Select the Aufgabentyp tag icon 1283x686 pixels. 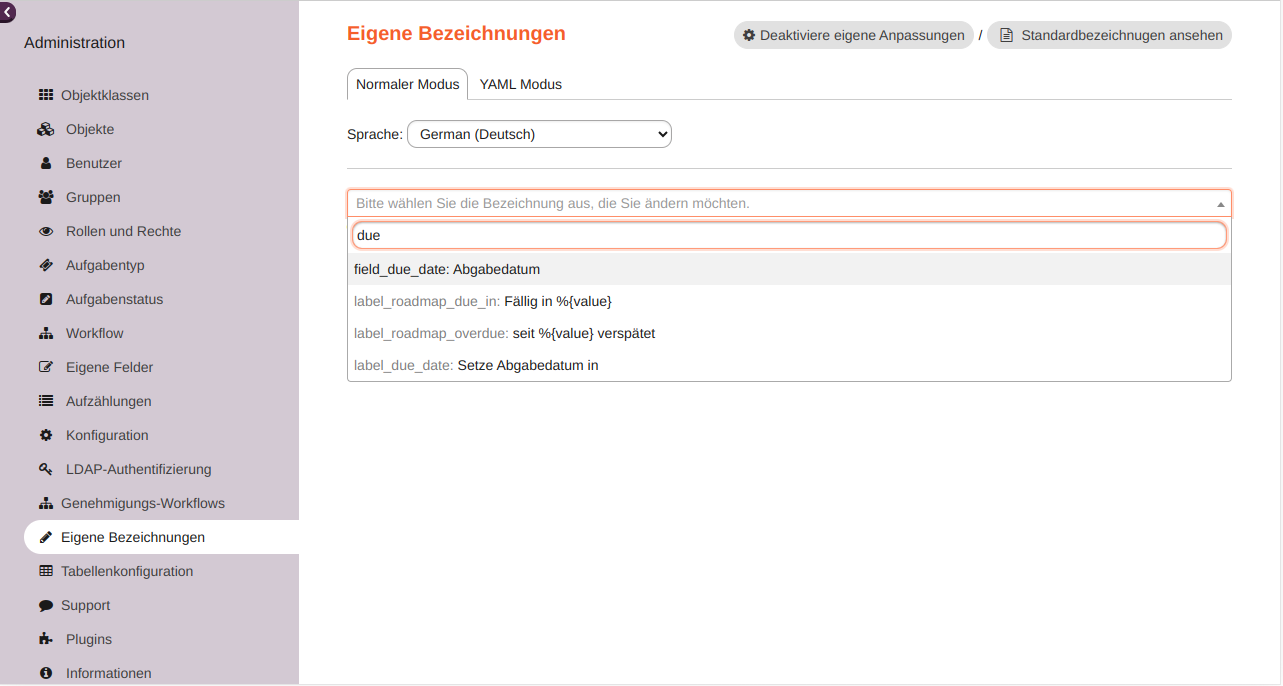point(45,265)
